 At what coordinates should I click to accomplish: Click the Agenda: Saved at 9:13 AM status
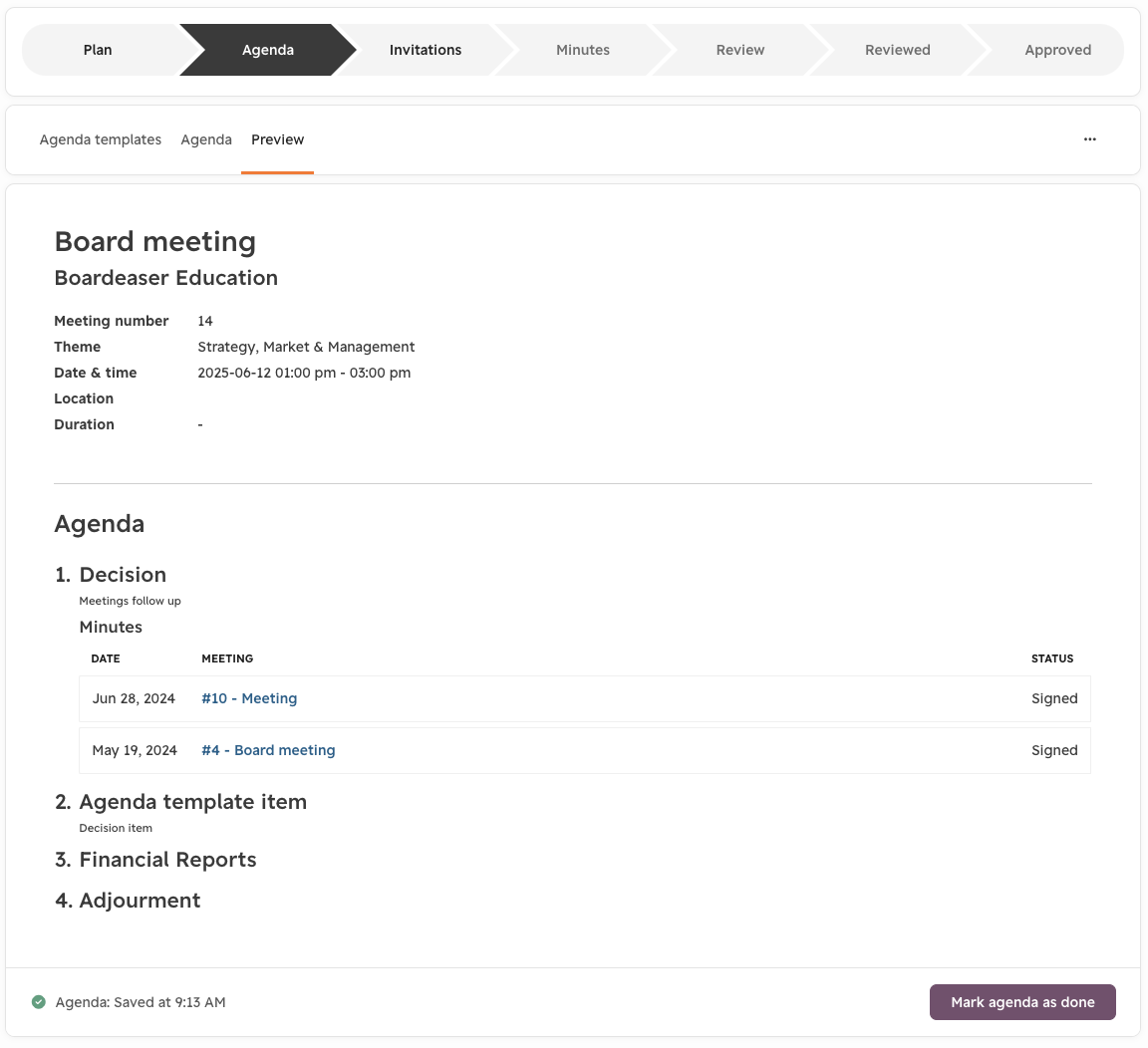pos(141,1002)
